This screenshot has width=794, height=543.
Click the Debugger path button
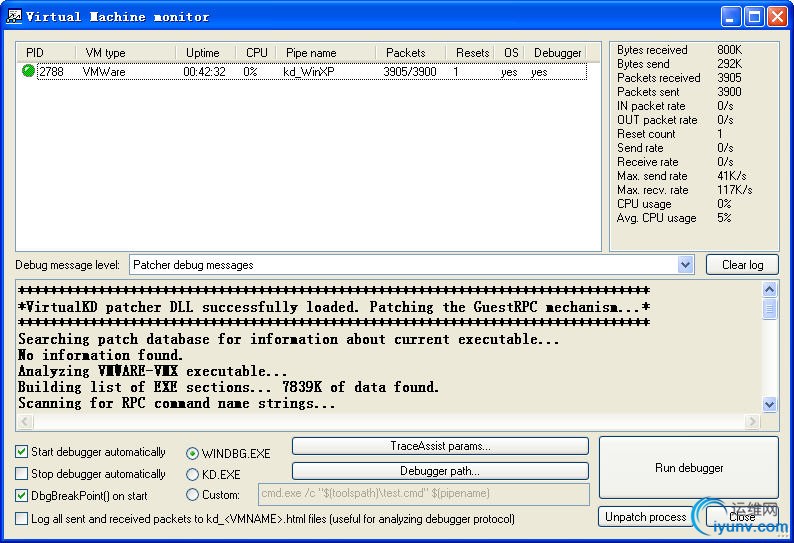440,471
